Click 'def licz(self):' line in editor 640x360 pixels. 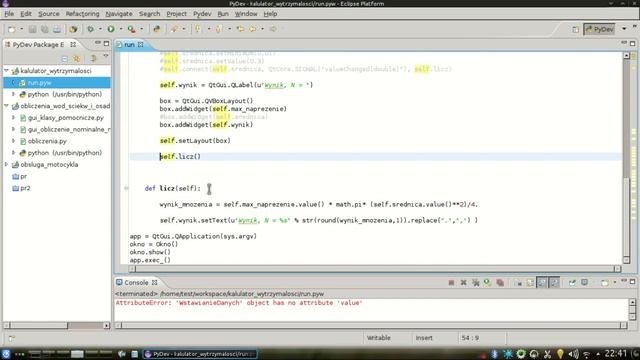click(x=173, y=188)
